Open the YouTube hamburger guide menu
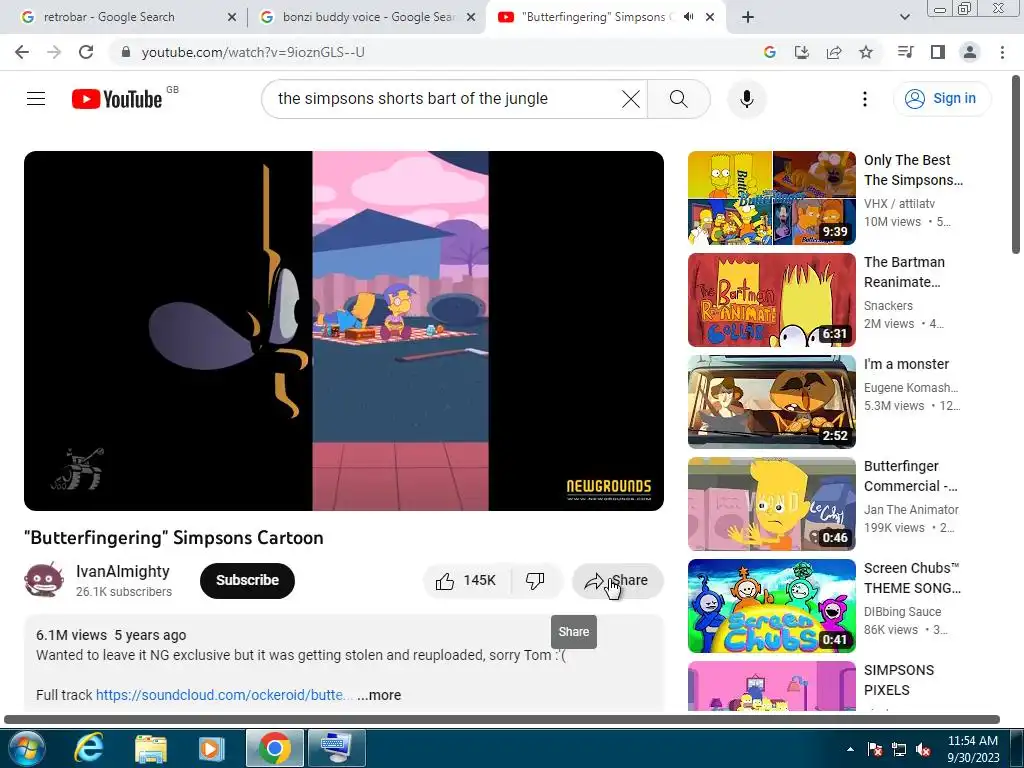1024x768 pixels. coord(36,99)
